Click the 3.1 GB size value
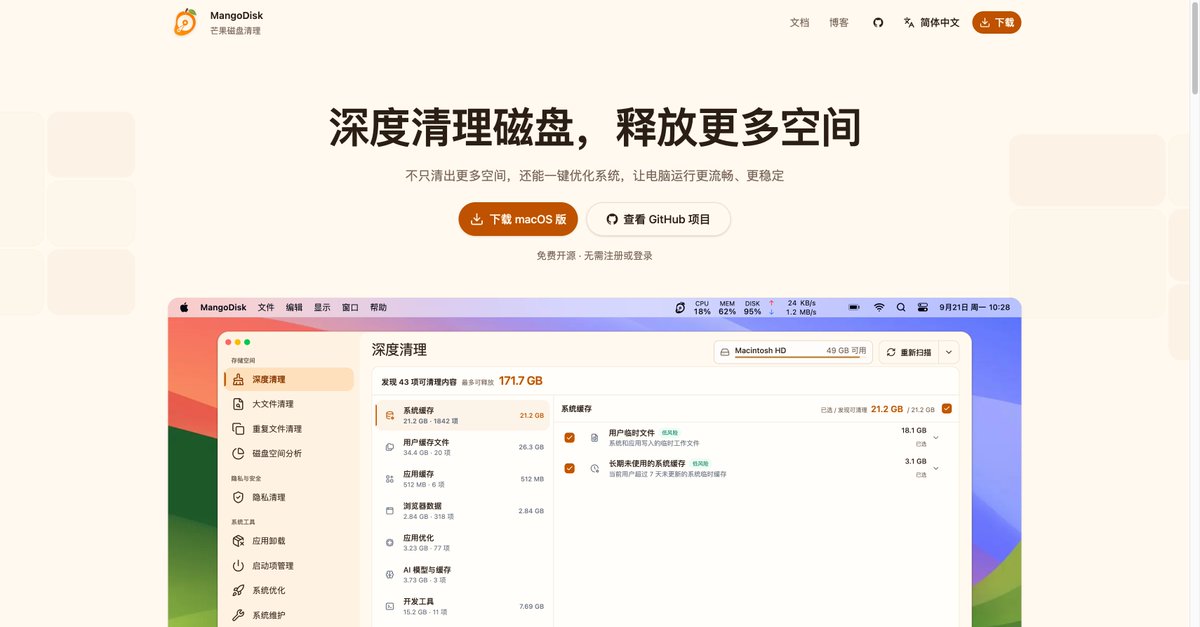 [916, 462]
